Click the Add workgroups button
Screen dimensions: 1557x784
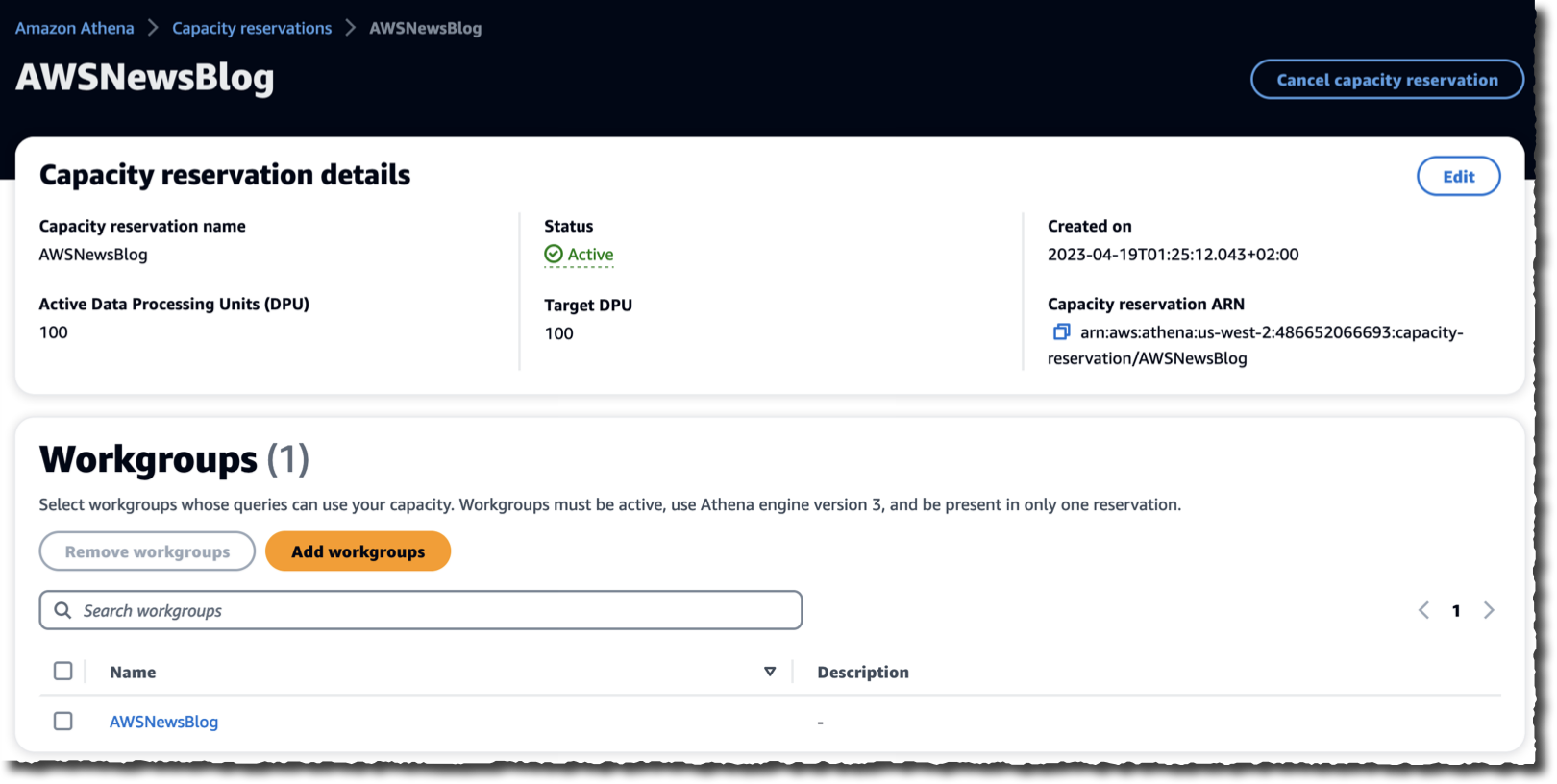click(358, 551)
